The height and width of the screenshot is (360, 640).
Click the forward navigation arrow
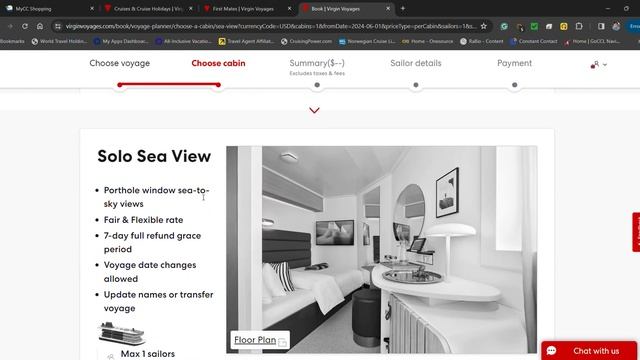10,26
